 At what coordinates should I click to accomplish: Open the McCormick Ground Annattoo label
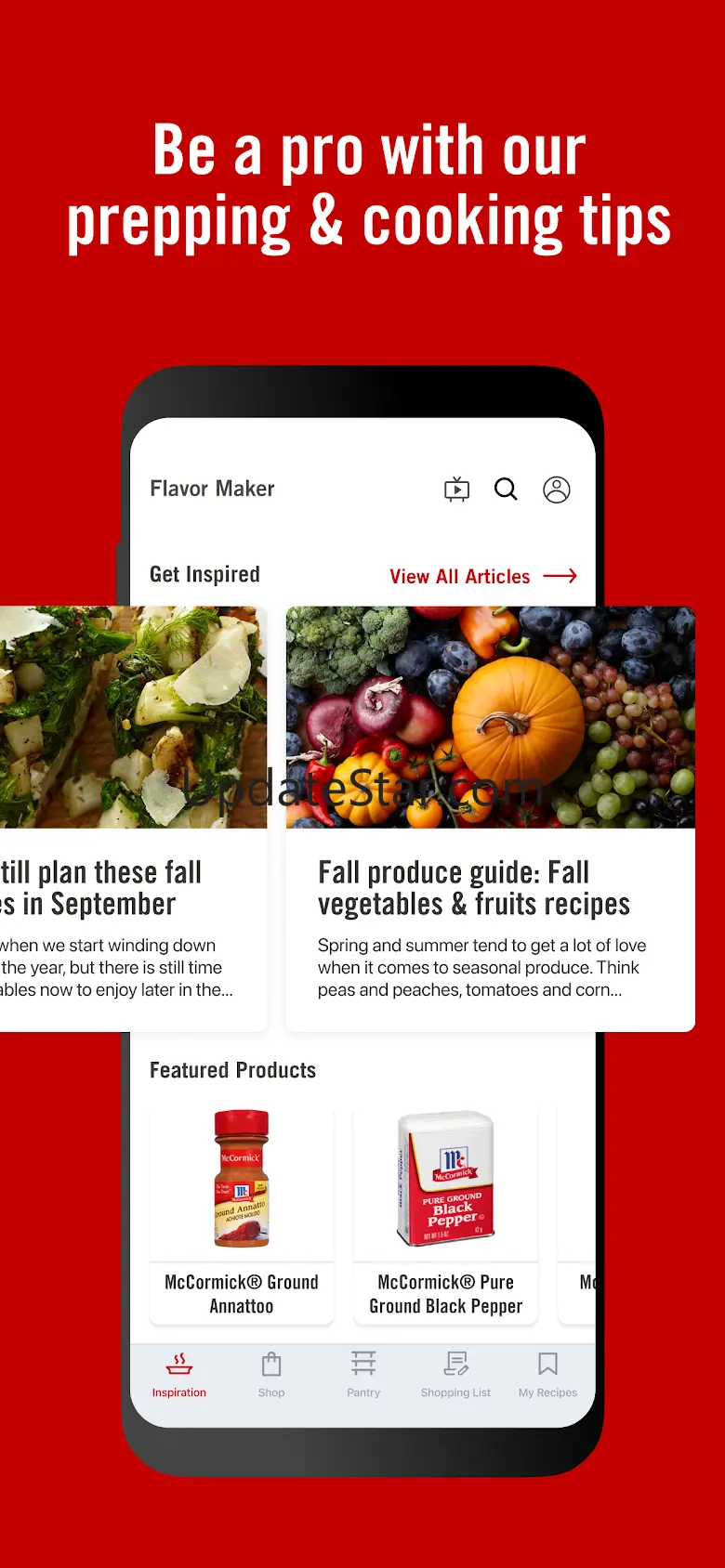tap(242, 1294)
